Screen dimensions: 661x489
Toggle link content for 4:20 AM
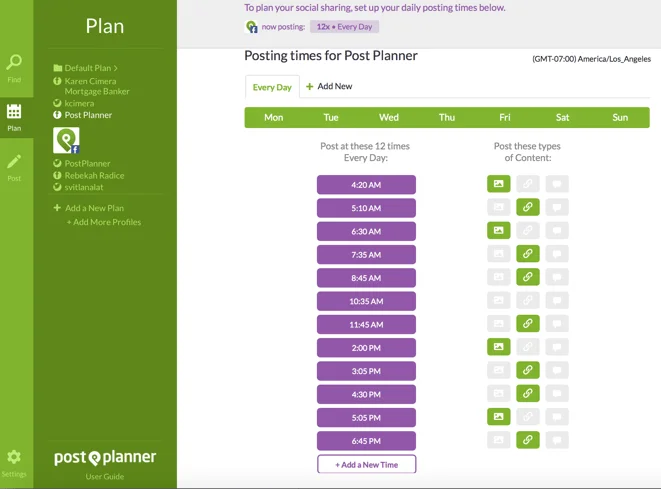tap(528, 184)
